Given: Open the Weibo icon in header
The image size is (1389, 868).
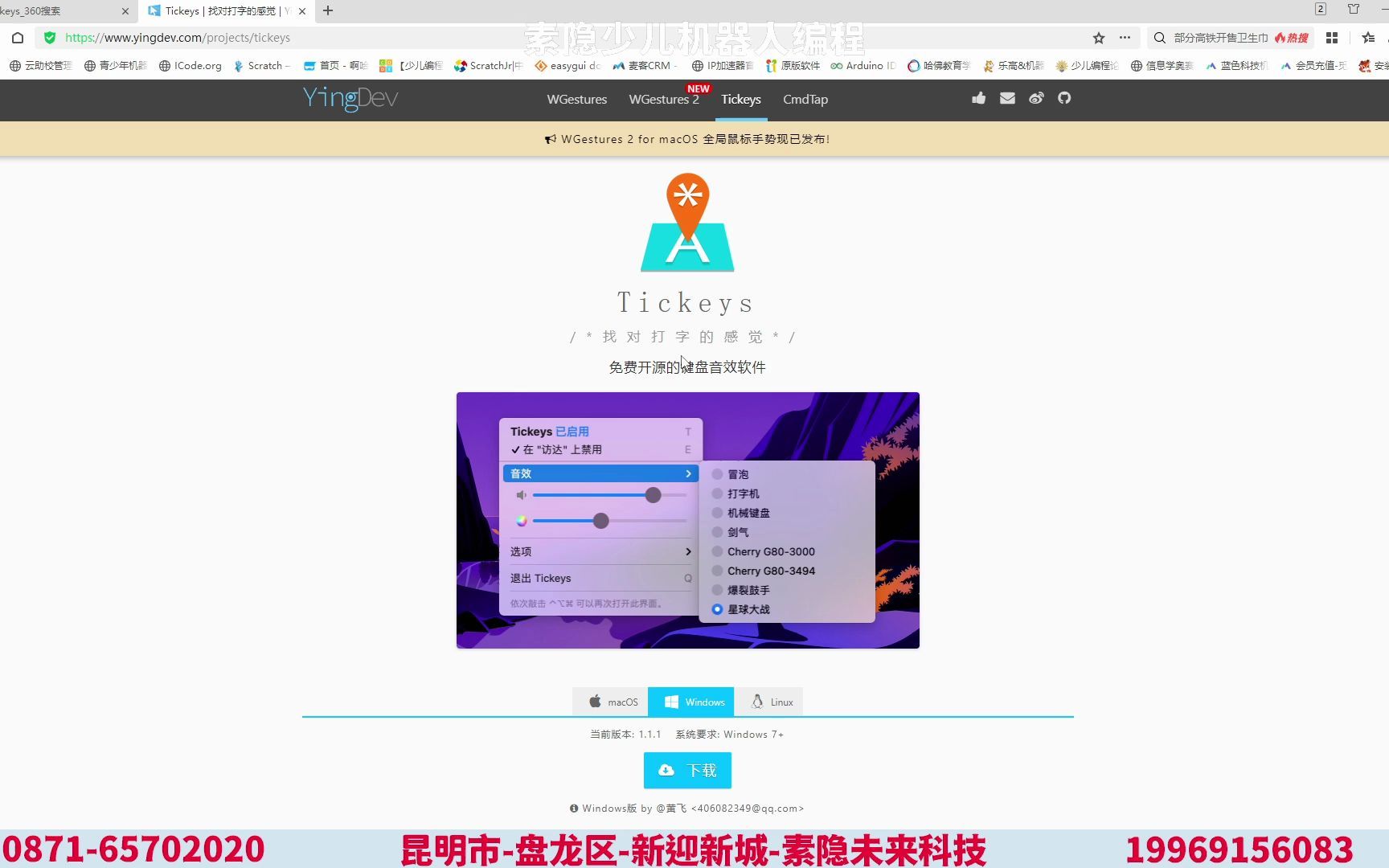Looking at the screenshot, I should coord(1036,98).
